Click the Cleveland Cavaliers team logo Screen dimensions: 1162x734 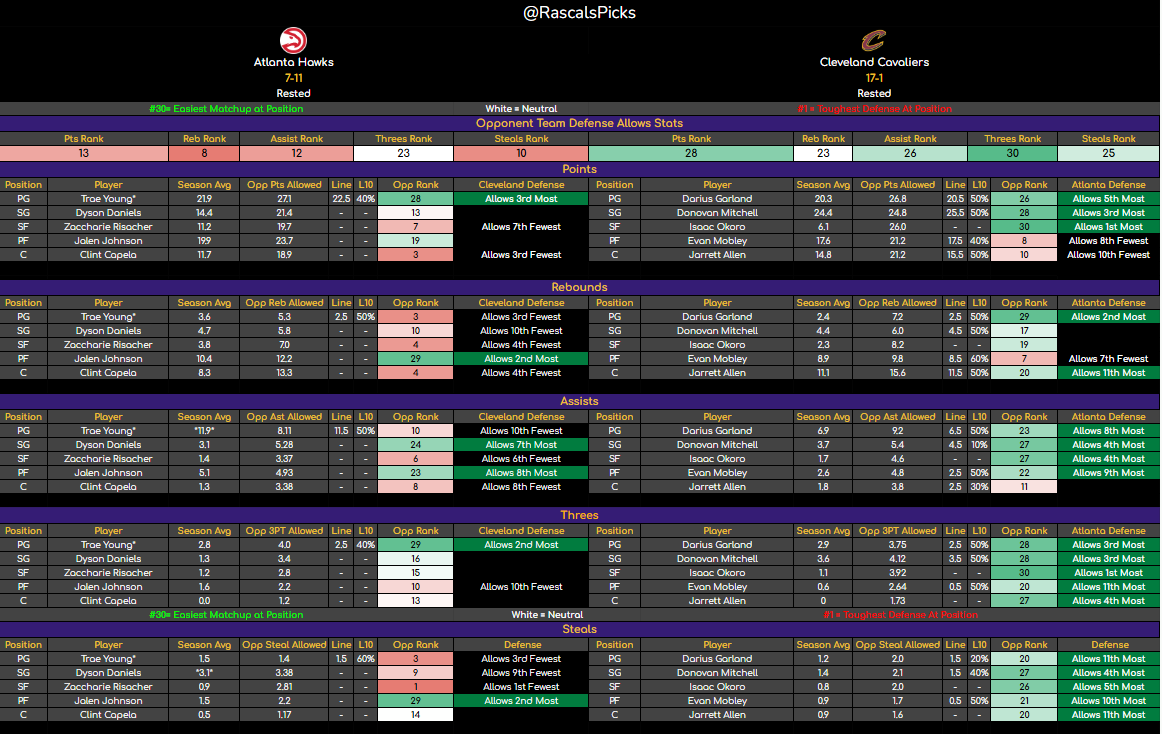coord(874,40)
